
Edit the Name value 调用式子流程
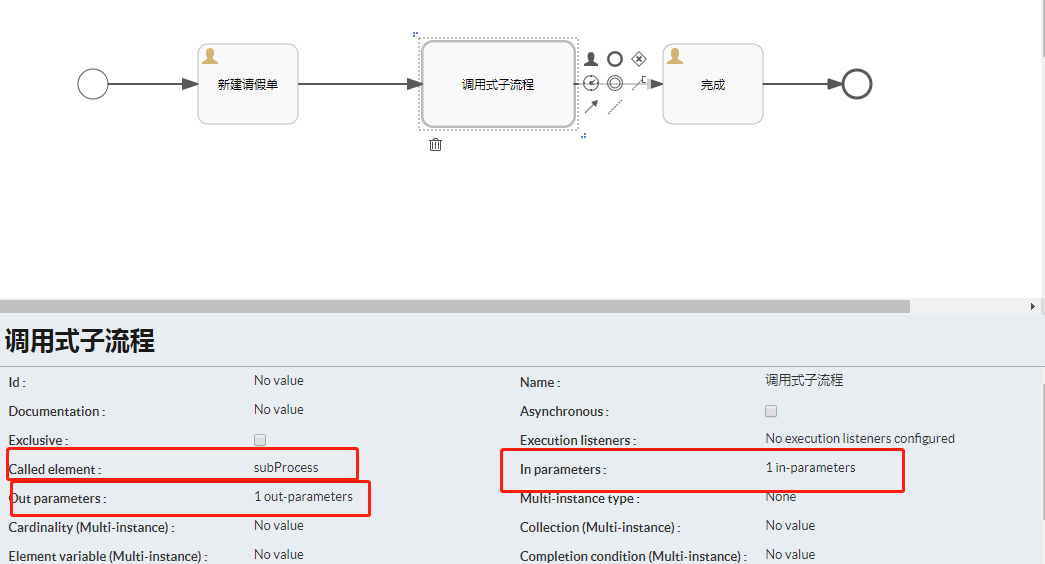[804, 380]
